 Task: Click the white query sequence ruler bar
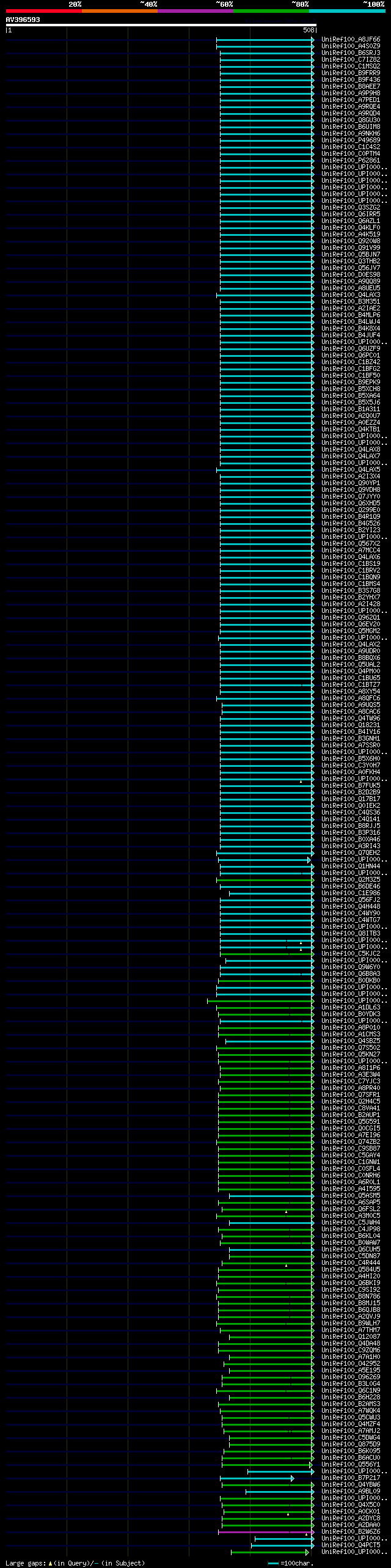click(x=161, y=25)
